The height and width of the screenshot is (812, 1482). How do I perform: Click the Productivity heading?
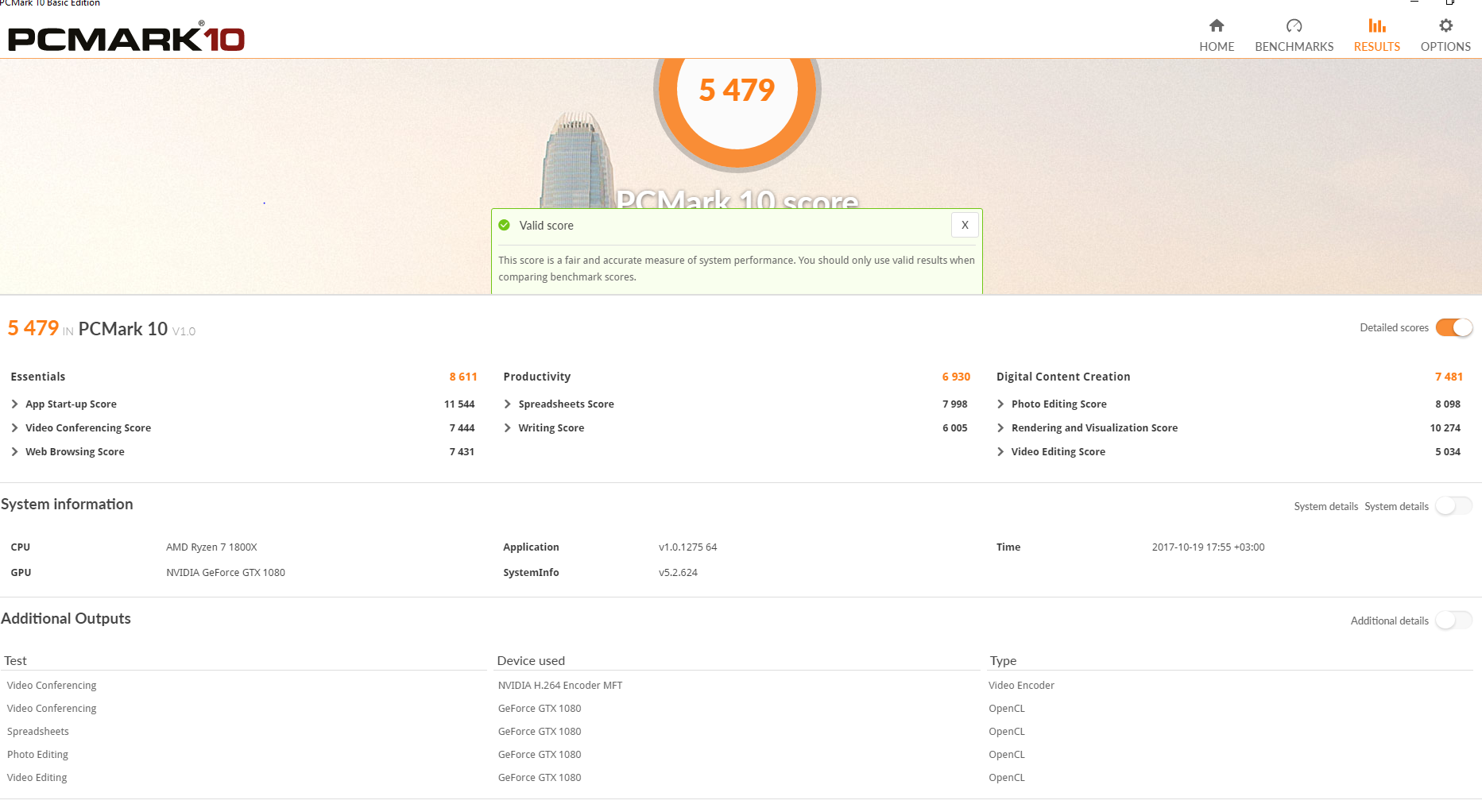click(537, 377)
